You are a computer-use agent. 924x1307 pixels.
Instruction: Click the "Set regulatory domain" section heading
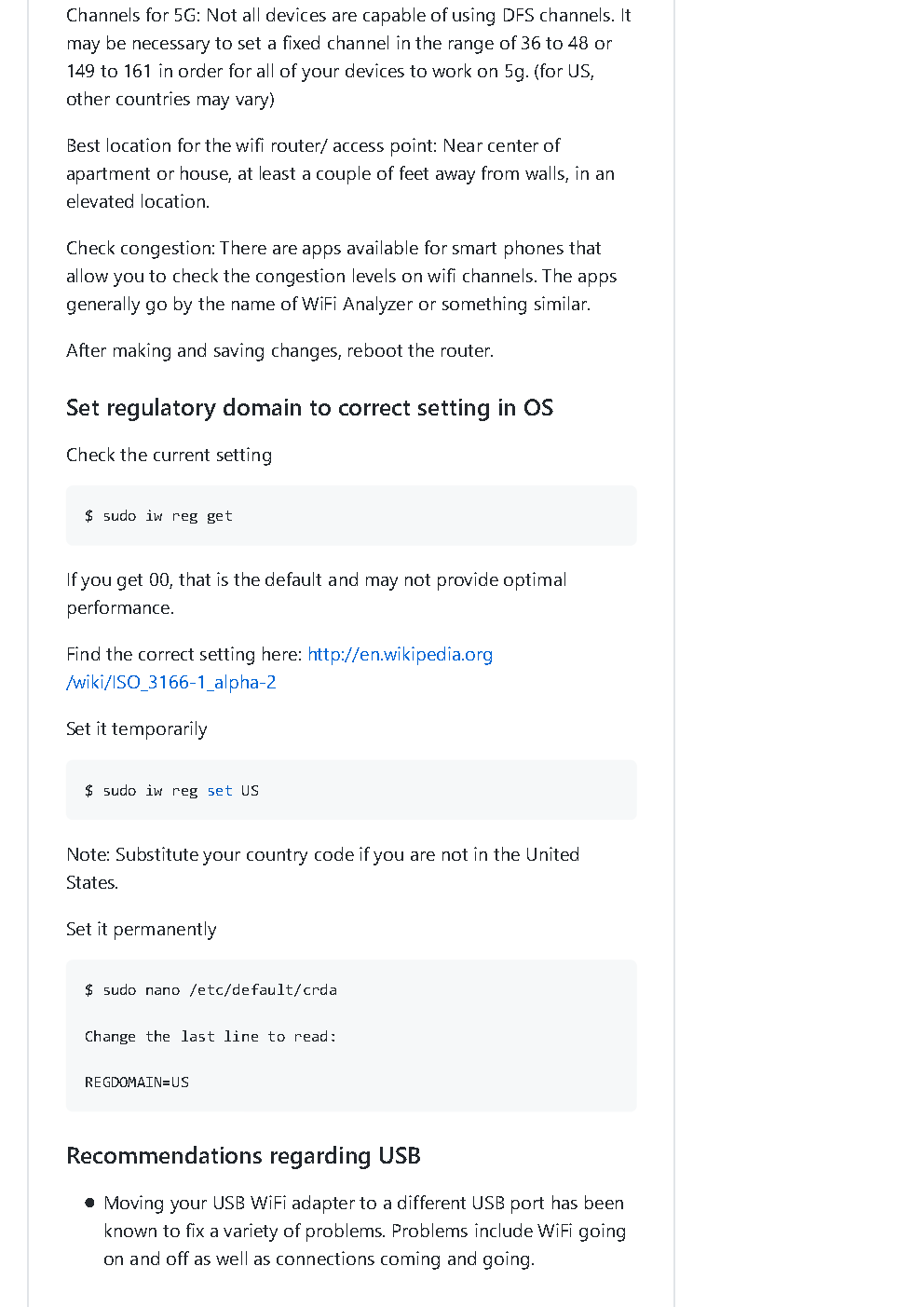[x=309, y=408]
